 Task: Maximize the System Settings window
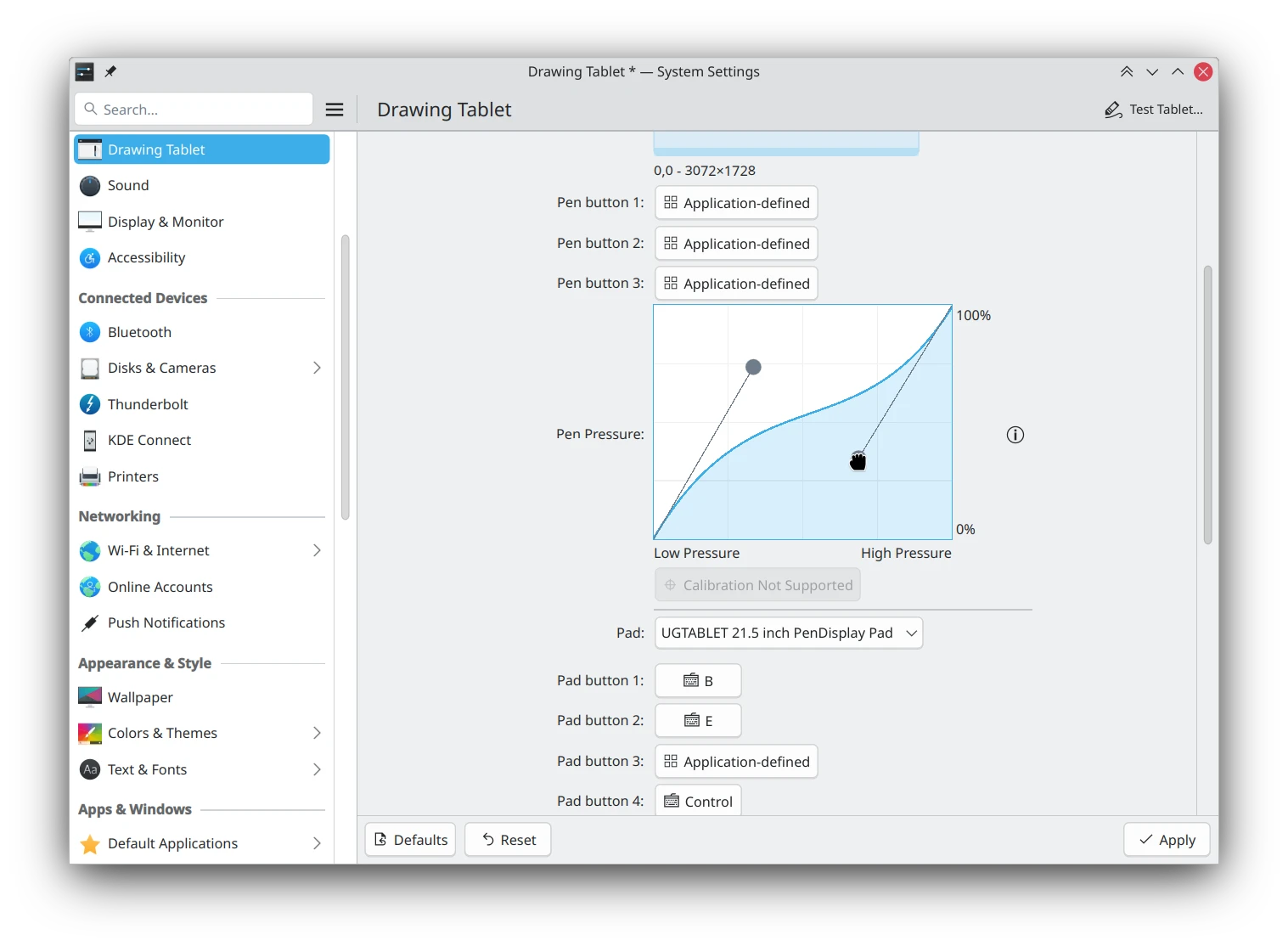(x=1178, y=71)
